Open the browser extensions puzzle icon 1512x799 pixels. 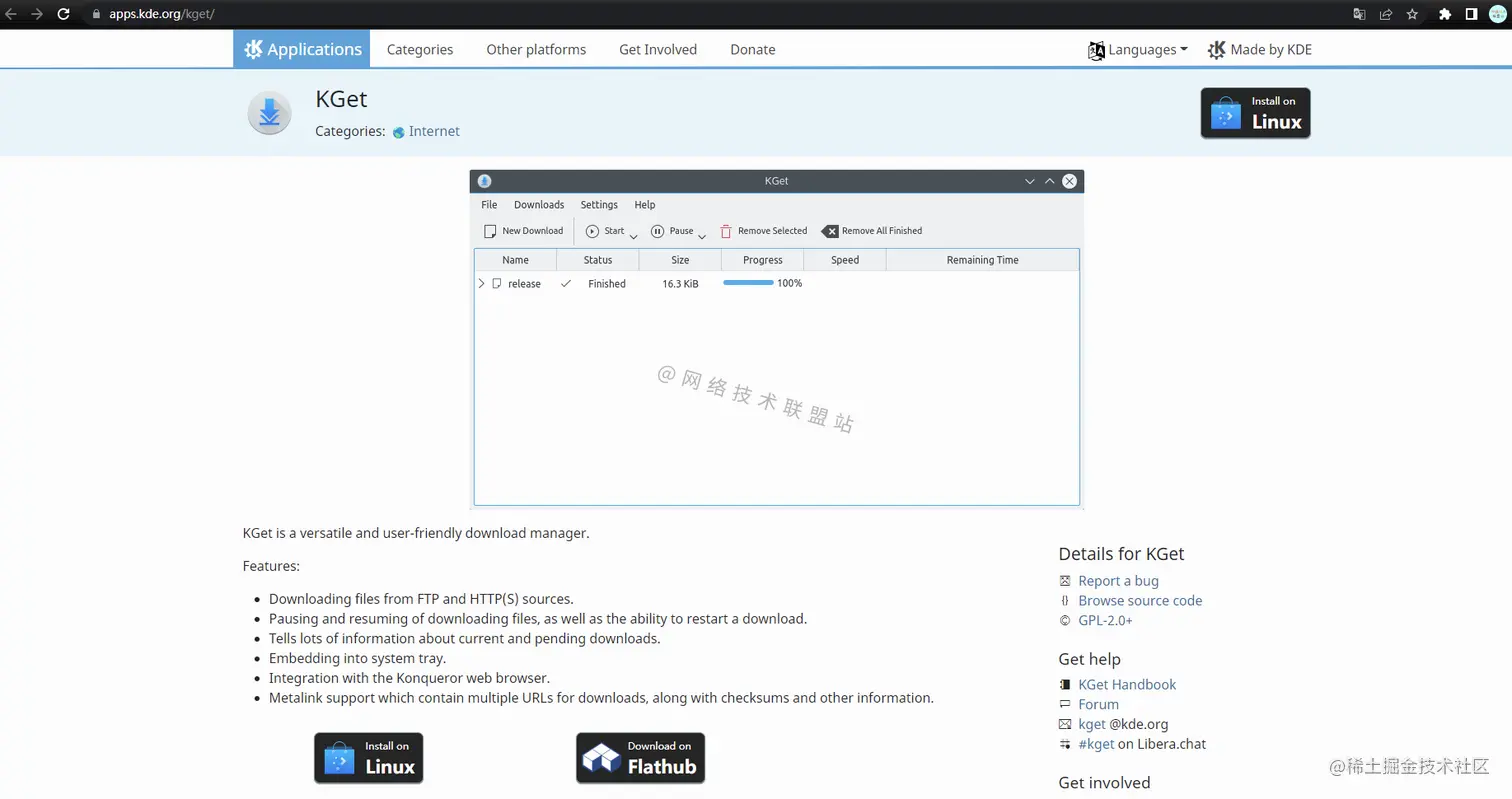[x=1445, y=14]
